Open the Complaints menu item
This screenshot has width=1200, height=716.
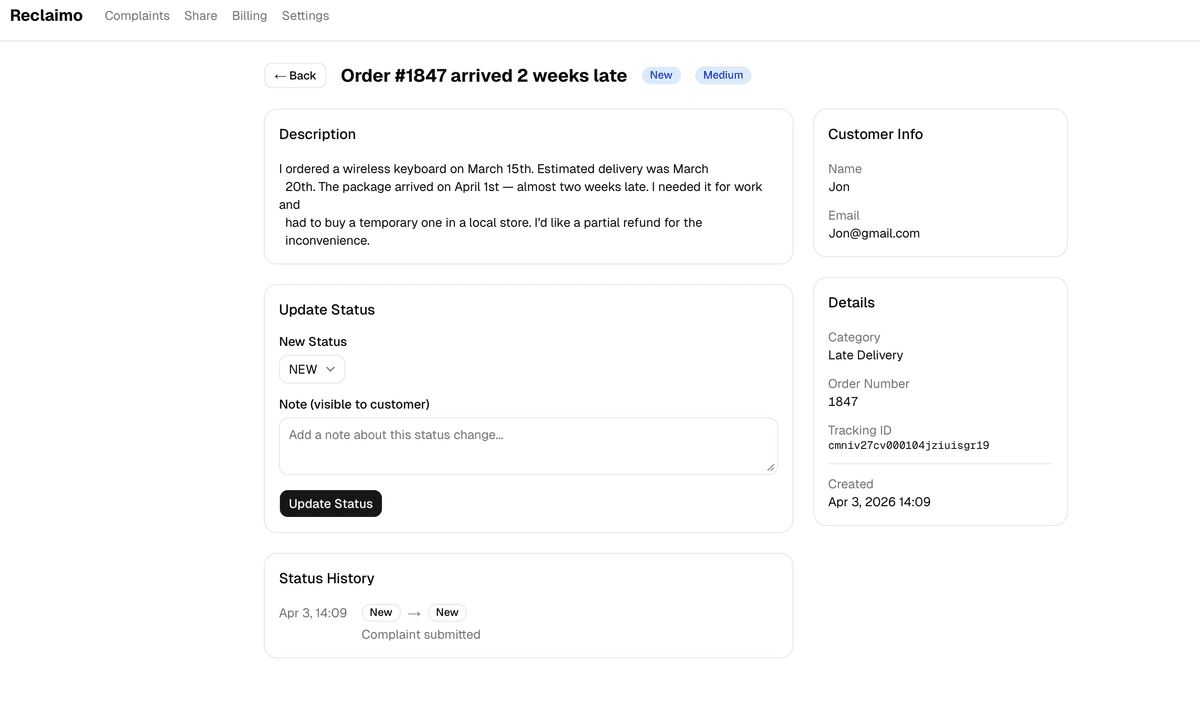(x=137, y=16)
